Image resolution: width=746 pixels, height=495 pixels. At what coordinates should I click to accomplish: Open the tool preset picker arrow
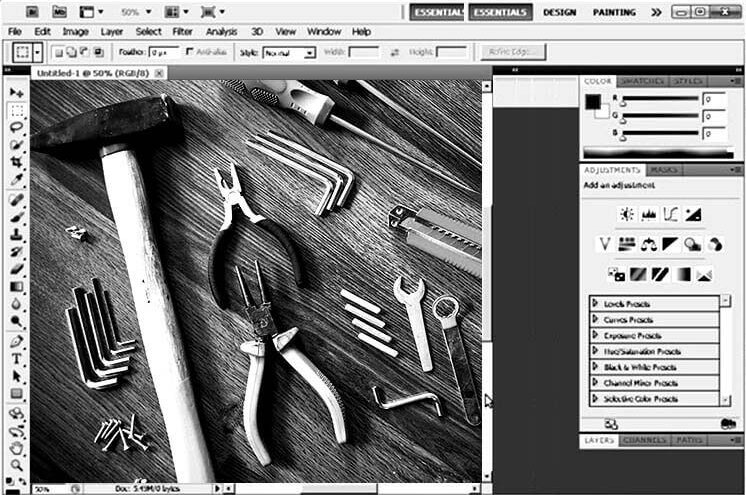[38, 52]
